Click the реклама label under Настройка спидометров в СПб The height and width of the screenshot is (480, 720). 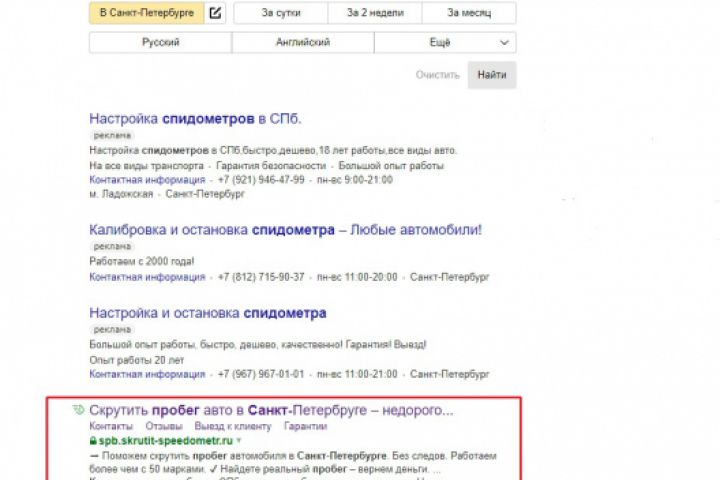coord(112,136)
